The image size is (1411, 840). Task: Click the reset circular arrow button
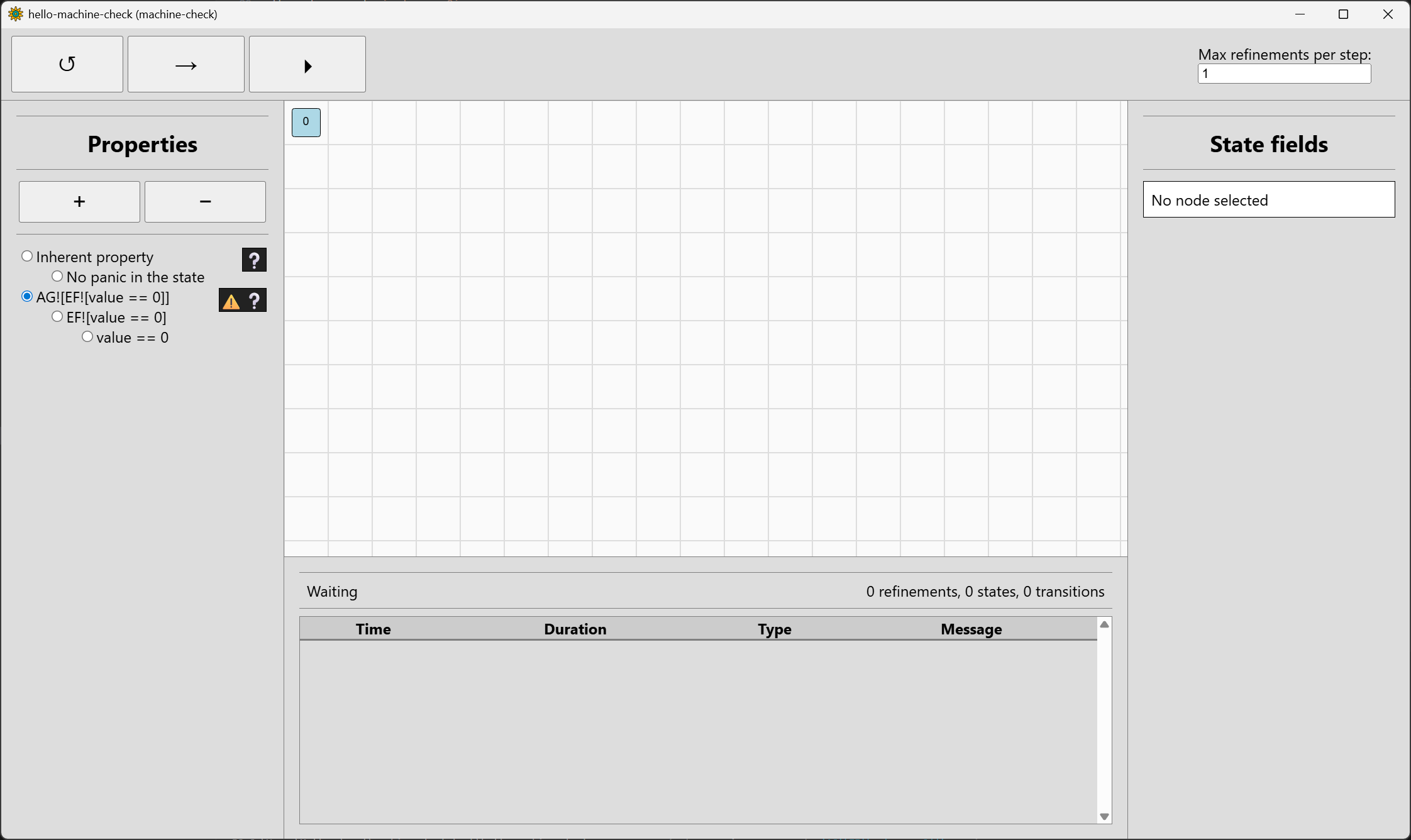pyautogui.click(x=67, y=64)
